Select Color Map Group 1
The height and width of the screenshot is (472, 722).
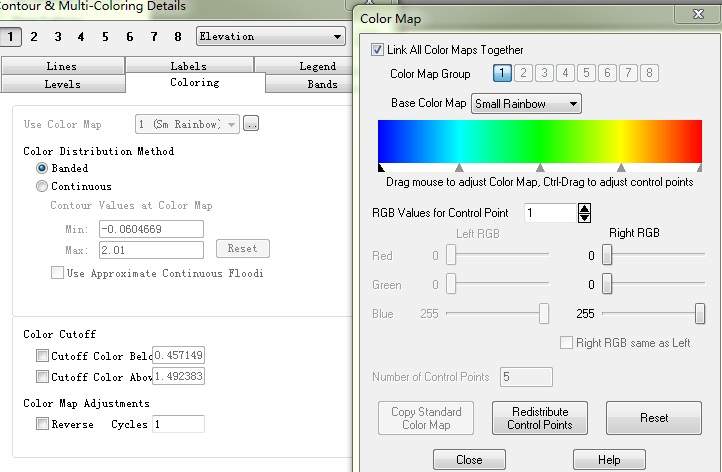[502, 73]
